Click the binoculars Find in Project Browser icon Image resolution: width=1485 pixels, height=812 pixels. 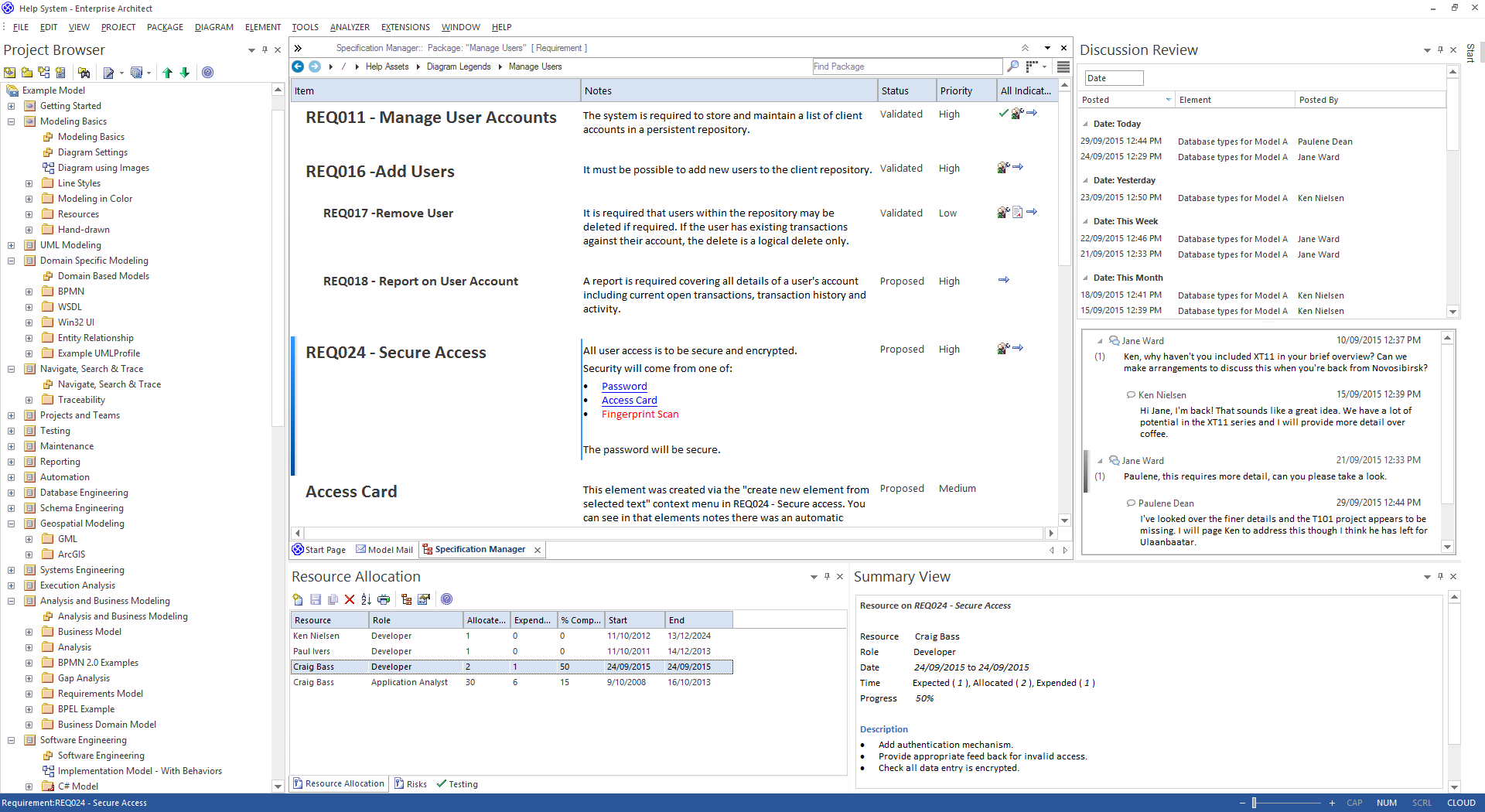point(84,73)
